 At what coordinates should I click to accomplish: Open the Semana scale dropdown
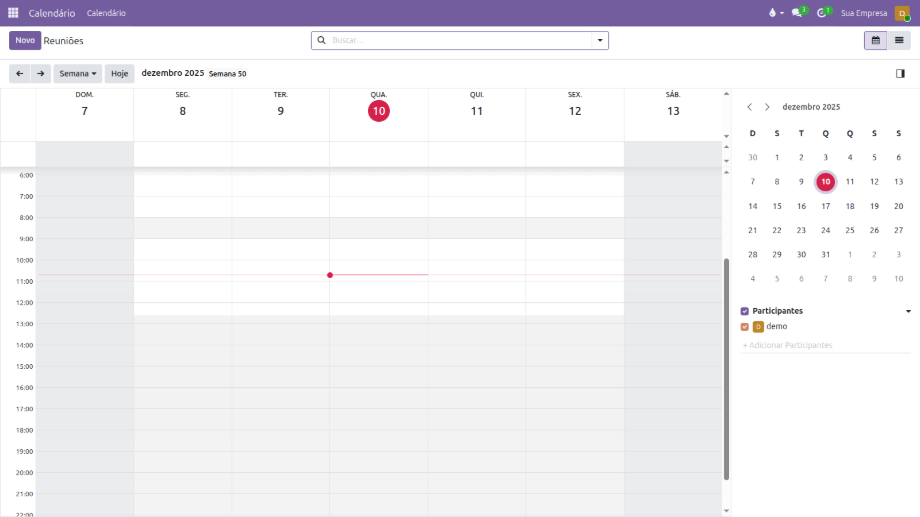point(78,73)
